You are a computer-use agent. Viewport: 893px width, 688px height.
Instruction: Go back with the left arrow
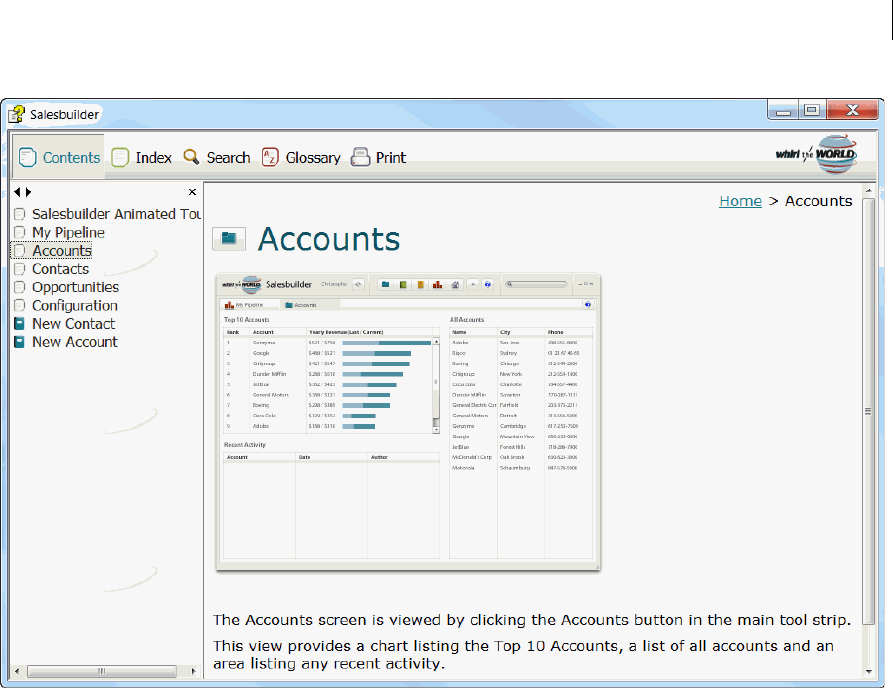(17, 192)
